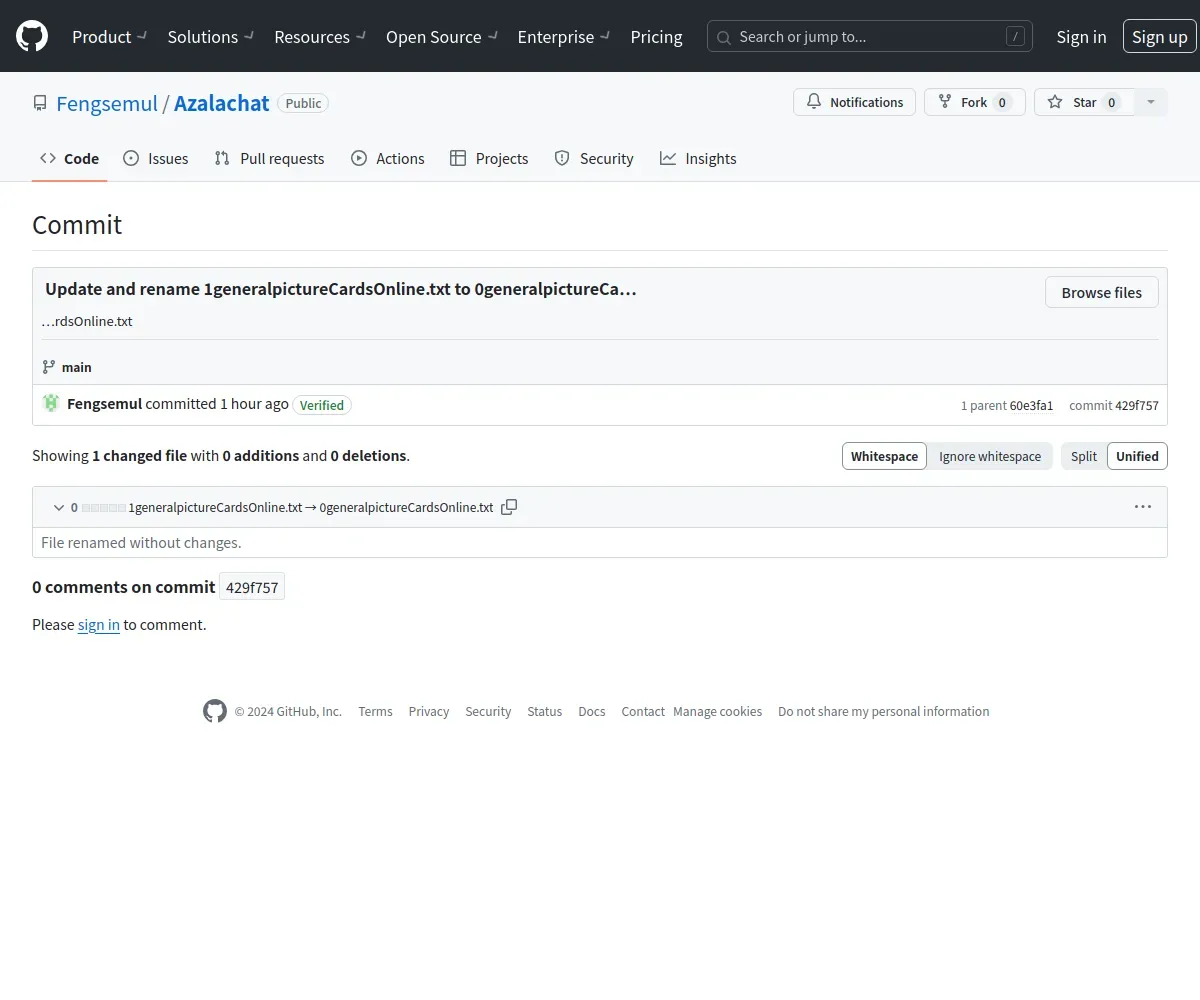
Task: Open the Product menu
Action: (x=110, y=37)
